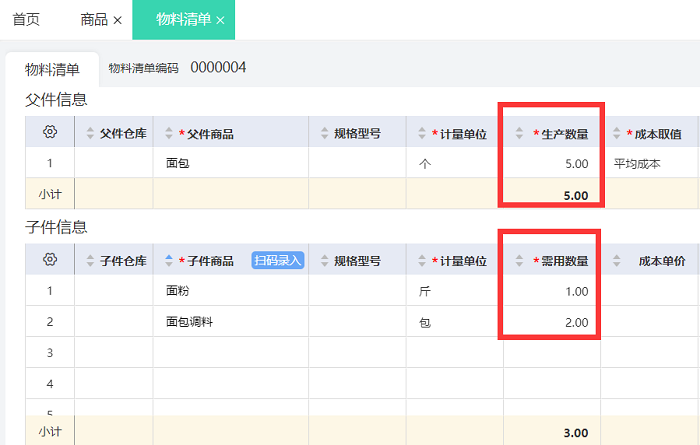
Task: Click 父件商品 column header label
Action: coord(210,133)
